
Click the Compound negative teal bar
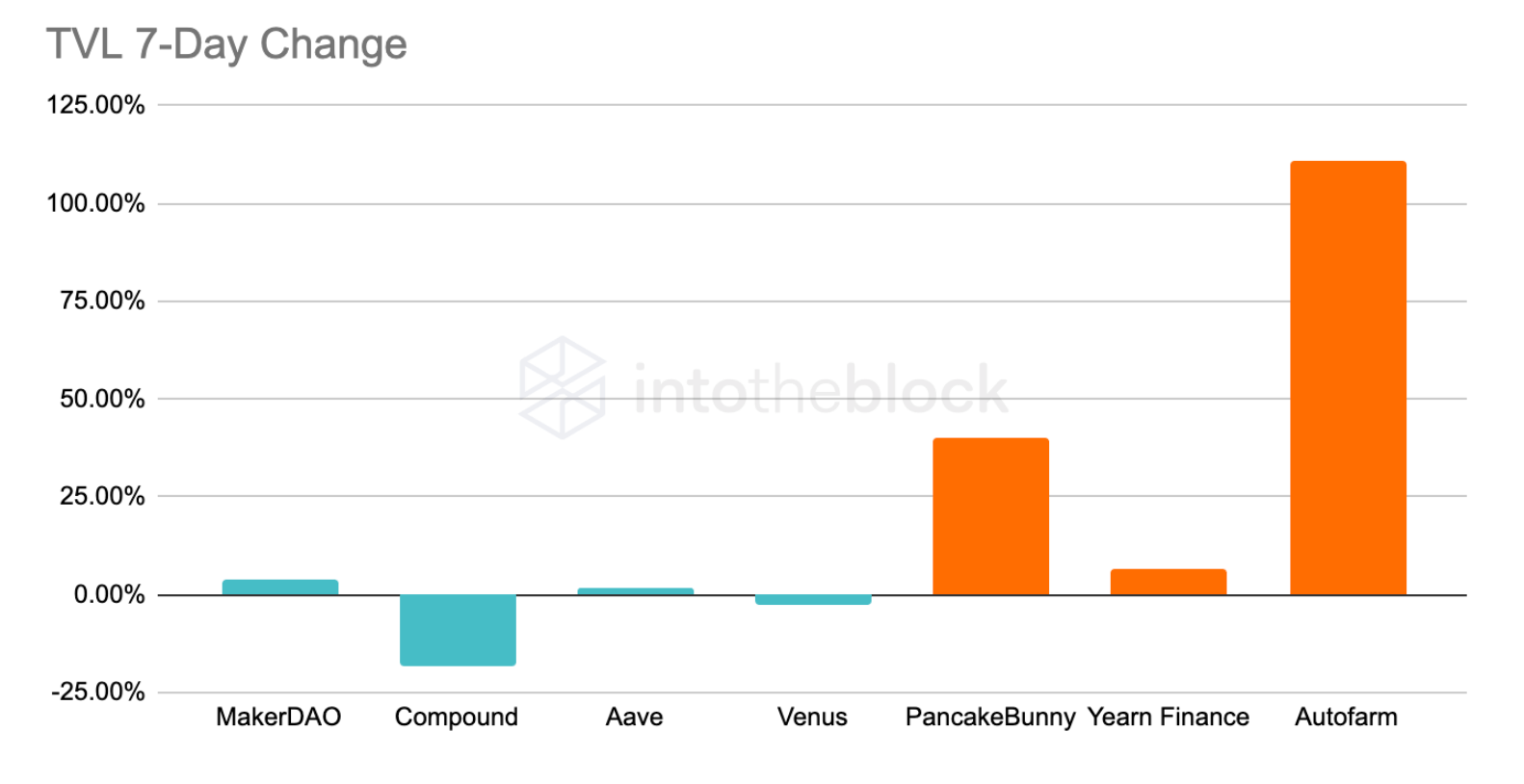coord(458,630)
